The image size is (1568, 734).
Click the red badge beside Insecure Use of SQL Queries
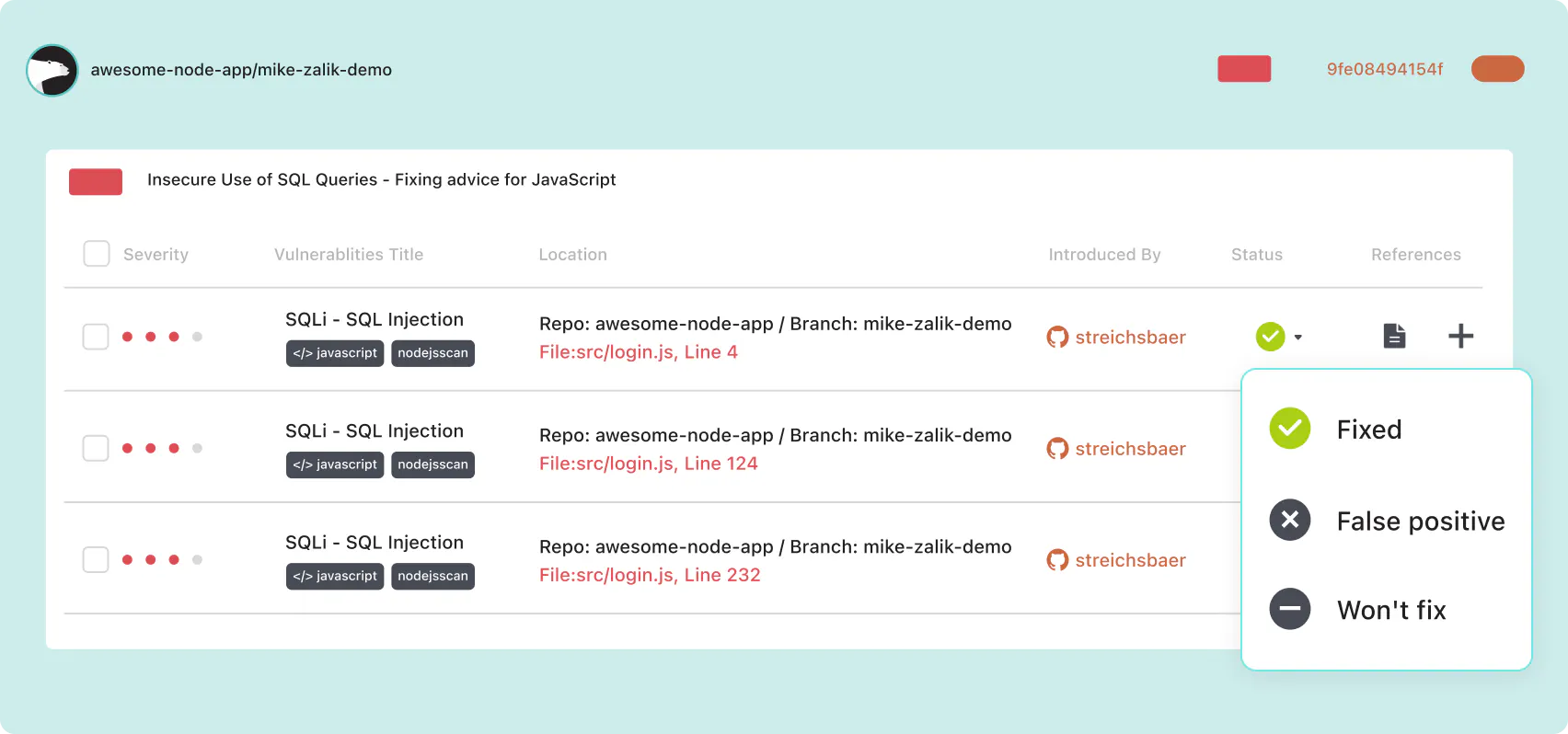[96, 181]
